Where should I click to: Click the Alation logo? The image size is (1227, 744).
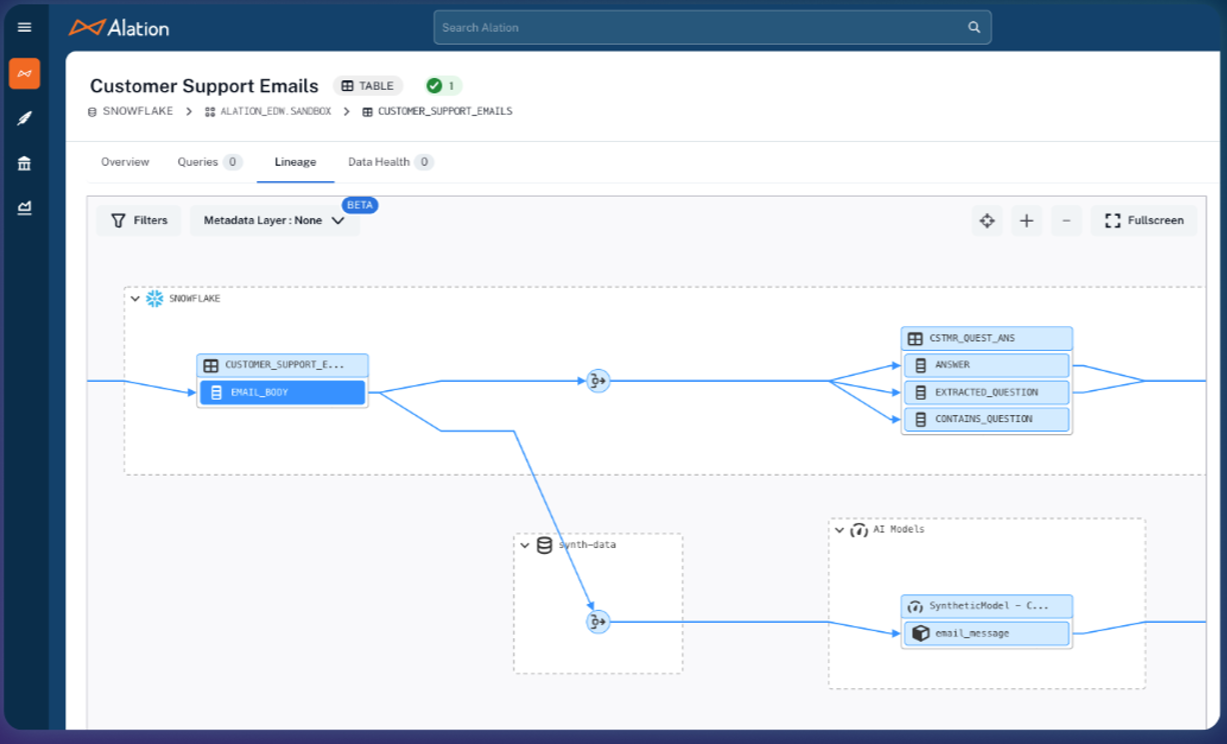click(119, 27)
